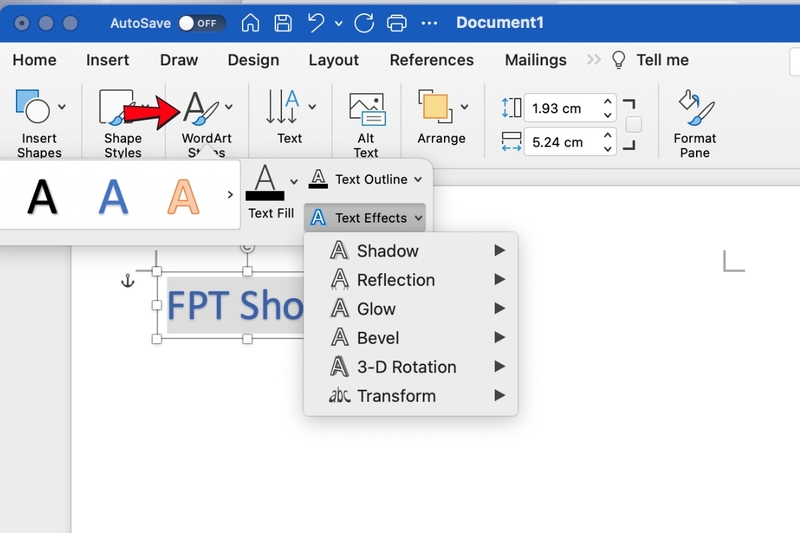The height and width of the screenshot is (533, 800).
Task: Switch to the References tab
Action: [x=432, y=60]
